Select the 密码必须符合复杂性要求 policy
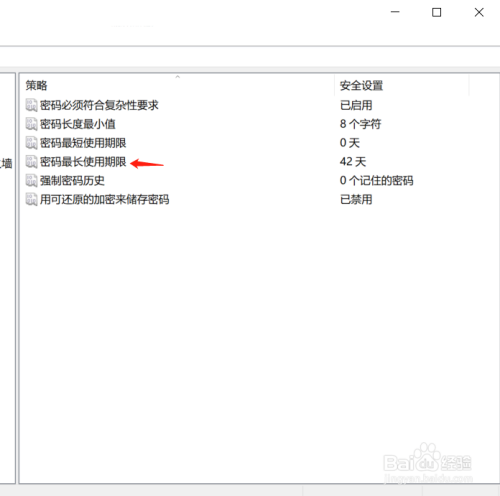Image resolution: width=500 pixels, height=496 pixels. [x=99, y=105]
